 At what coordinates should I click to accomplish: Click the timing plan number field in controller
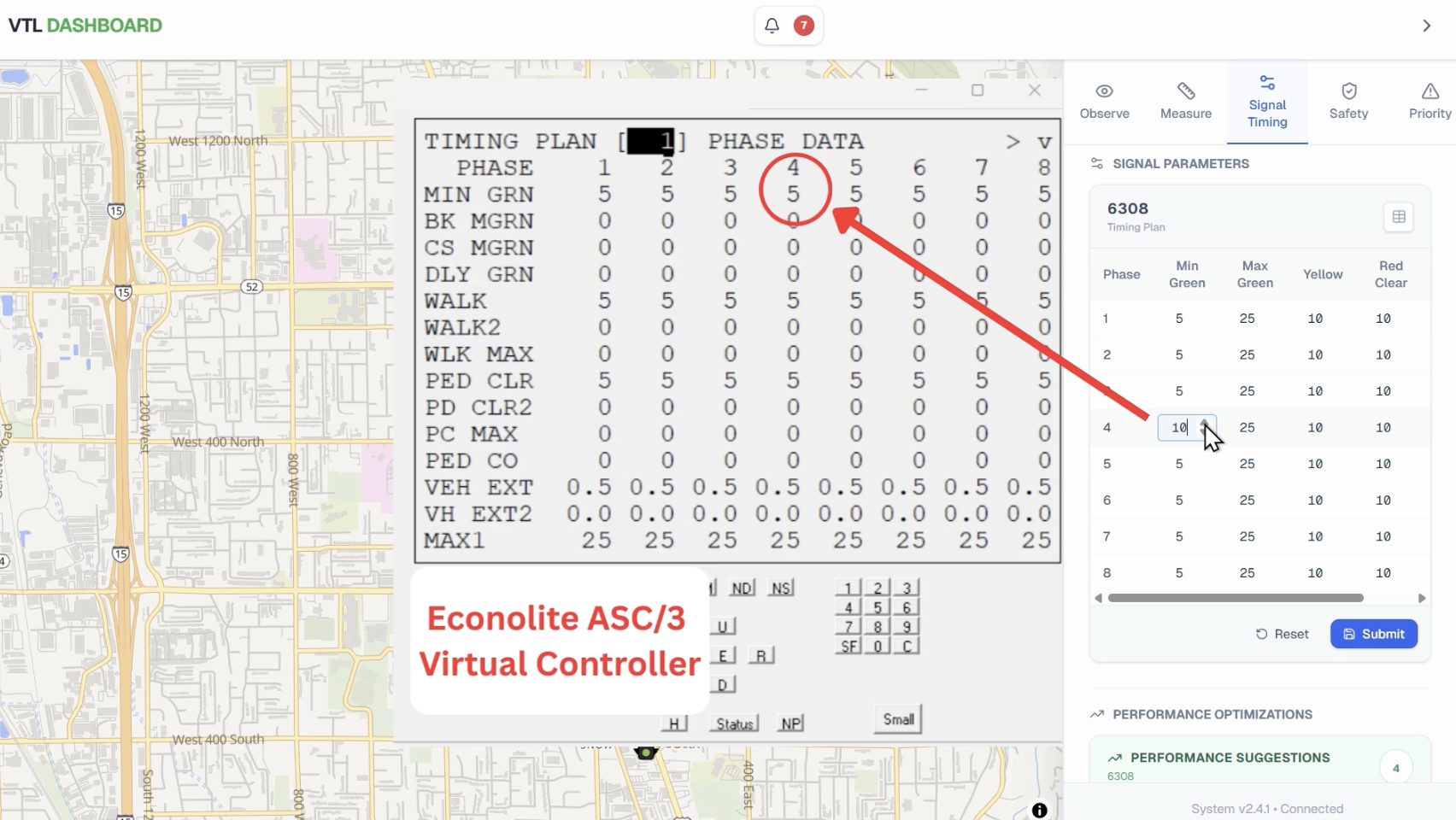[651, 141]
